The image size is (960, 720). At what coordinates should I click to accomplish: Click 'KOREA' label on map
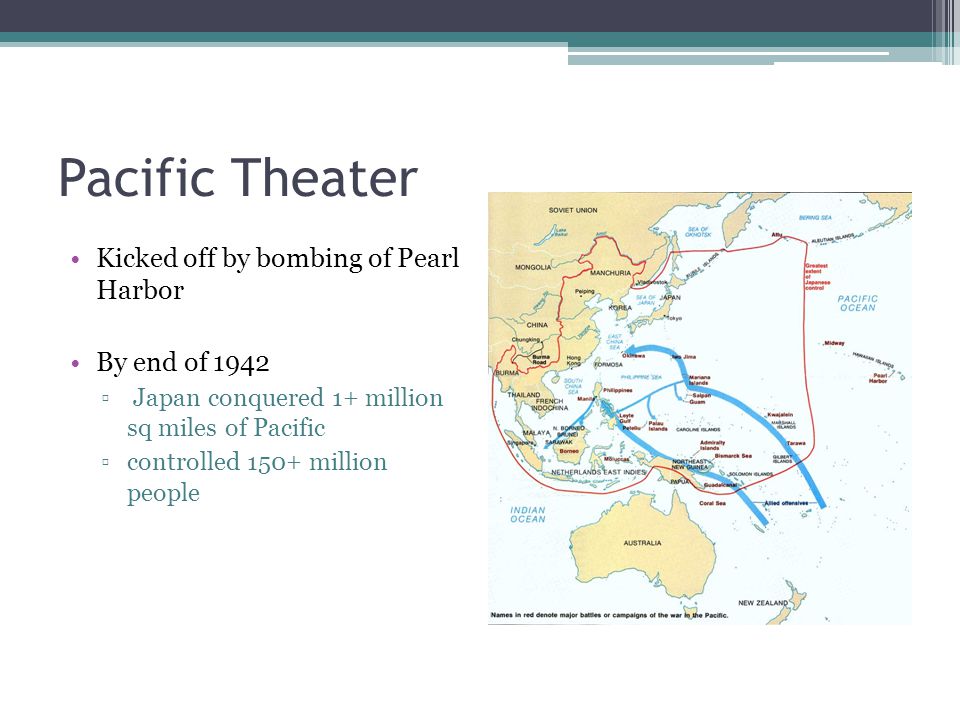click(620, 308)
